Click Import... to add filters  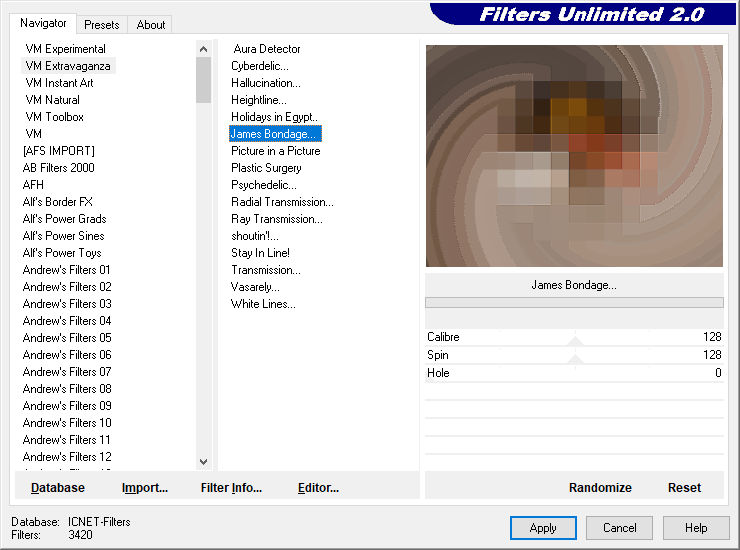tap(145, 488)
